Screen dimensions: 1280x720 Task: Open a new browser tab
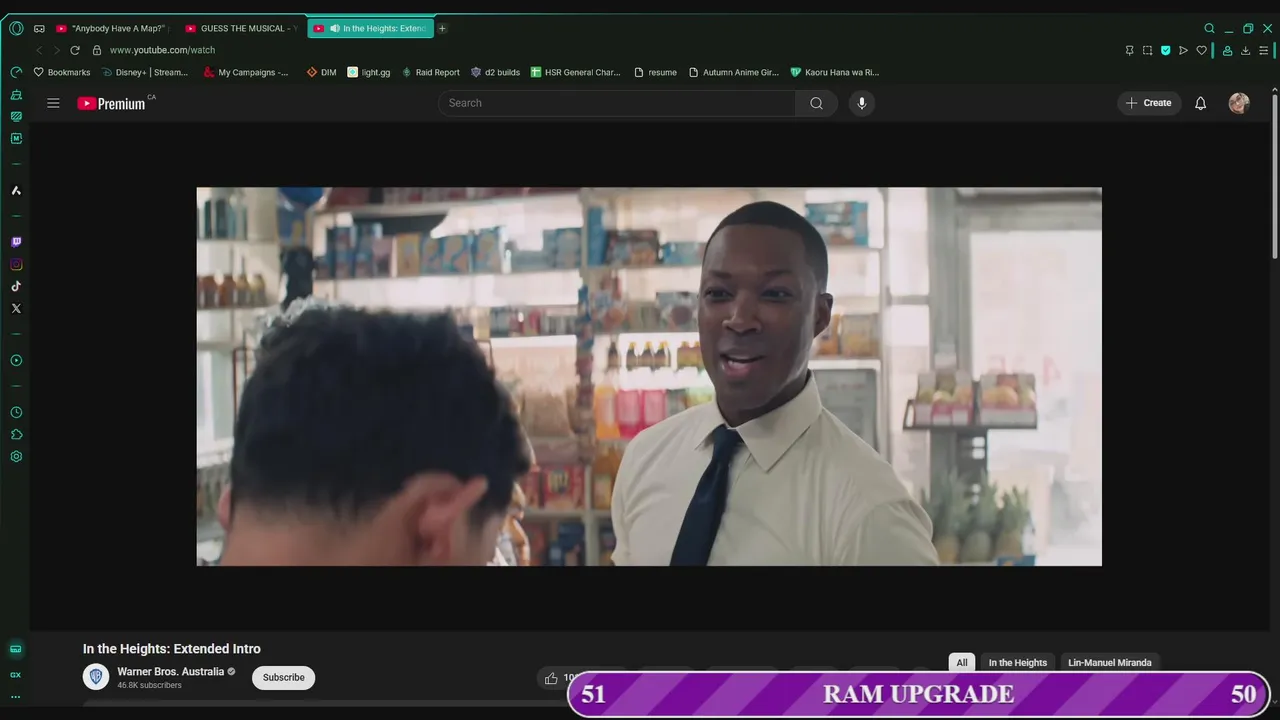pyautogui.click(x=442, y=28)
